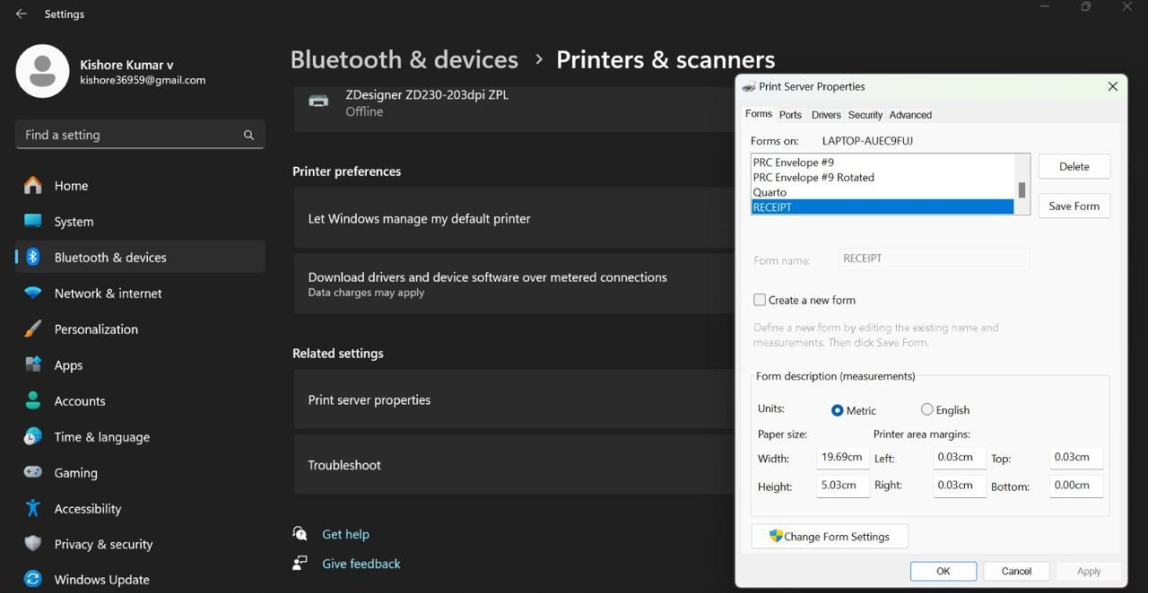The width and height of the screenshot is (1151, 593).
Task: Open the System settings category
Action: tap(139, 222)
